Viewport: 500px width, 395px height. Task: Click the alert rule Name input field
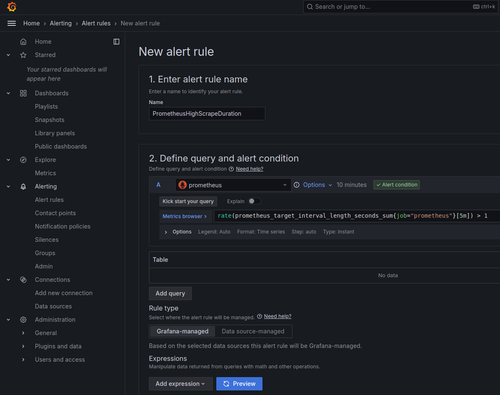point(207,114)
